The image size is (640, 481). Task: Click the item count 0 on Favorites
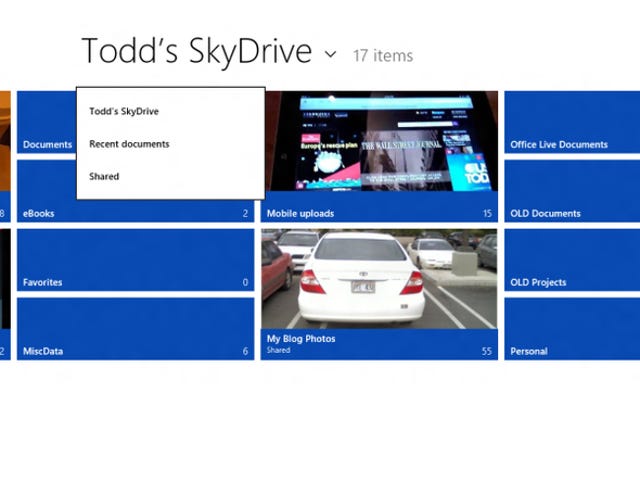tap(245, 282)
